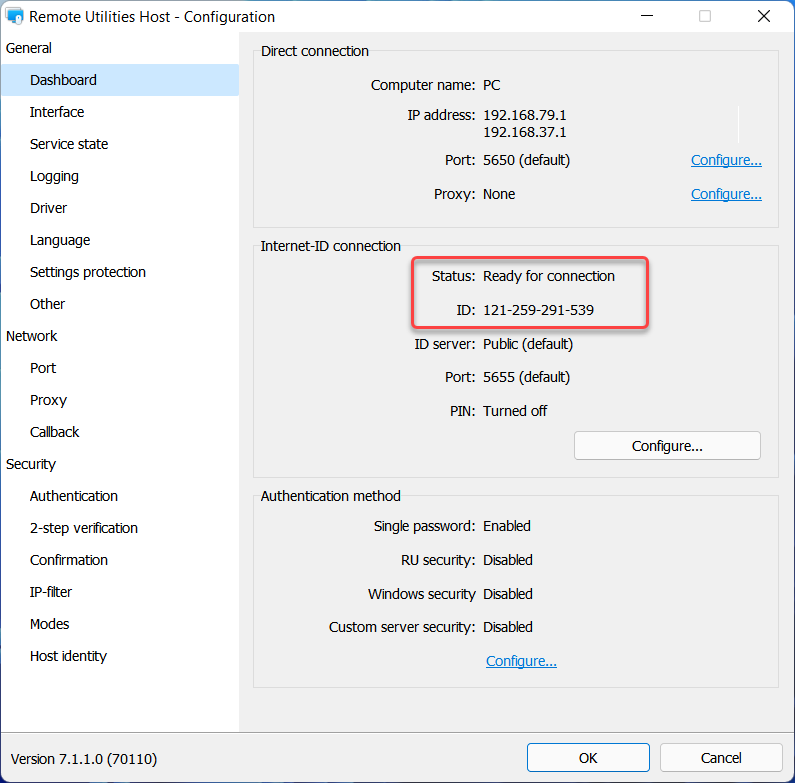Open the IP-filter settings
The image size is (795, 783).
click(51, 592)
